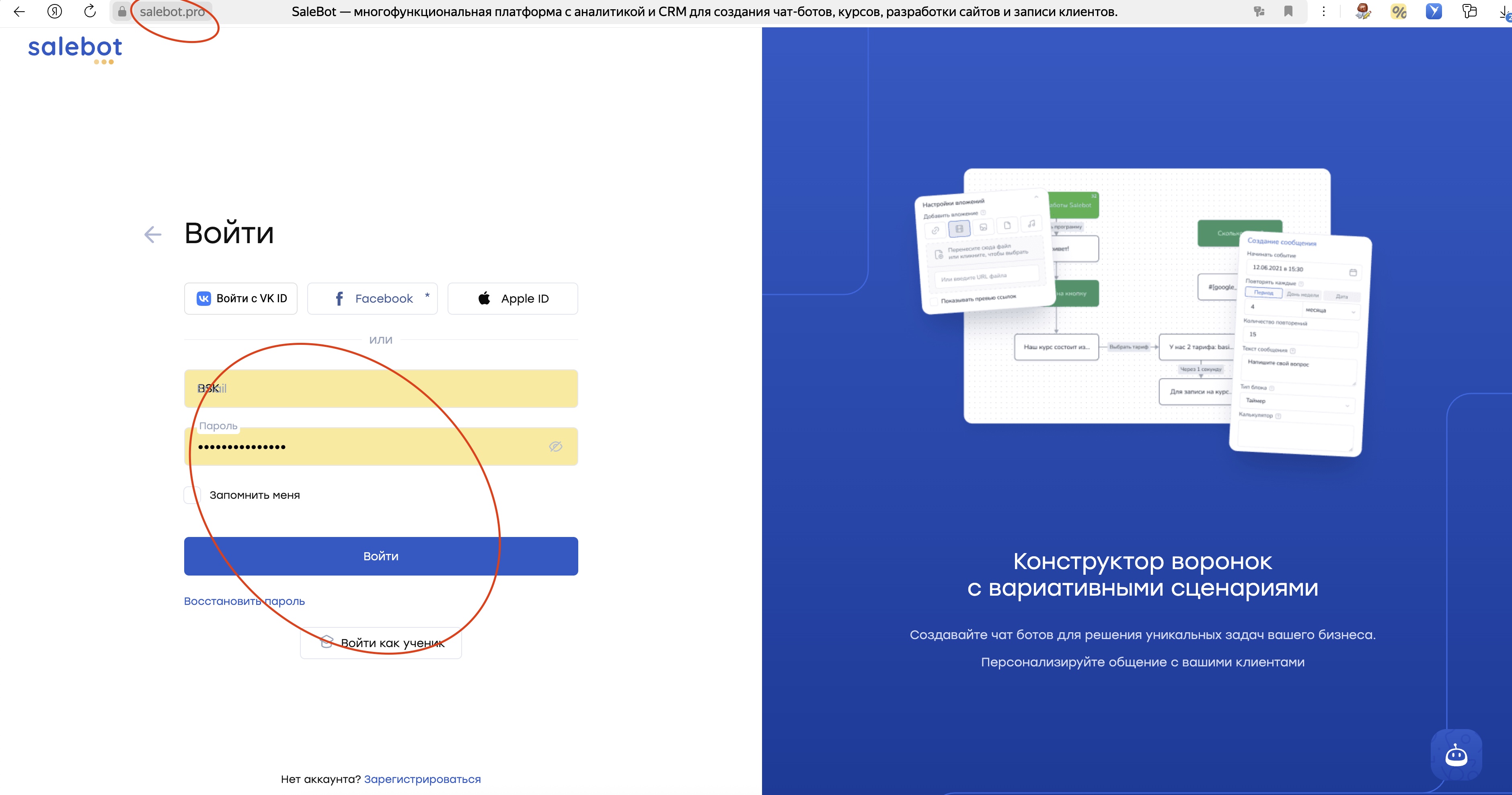Go back using the arrow beside Войти heading
Viewport: 1512px width, 795px height.
click(x=153, y=235)
